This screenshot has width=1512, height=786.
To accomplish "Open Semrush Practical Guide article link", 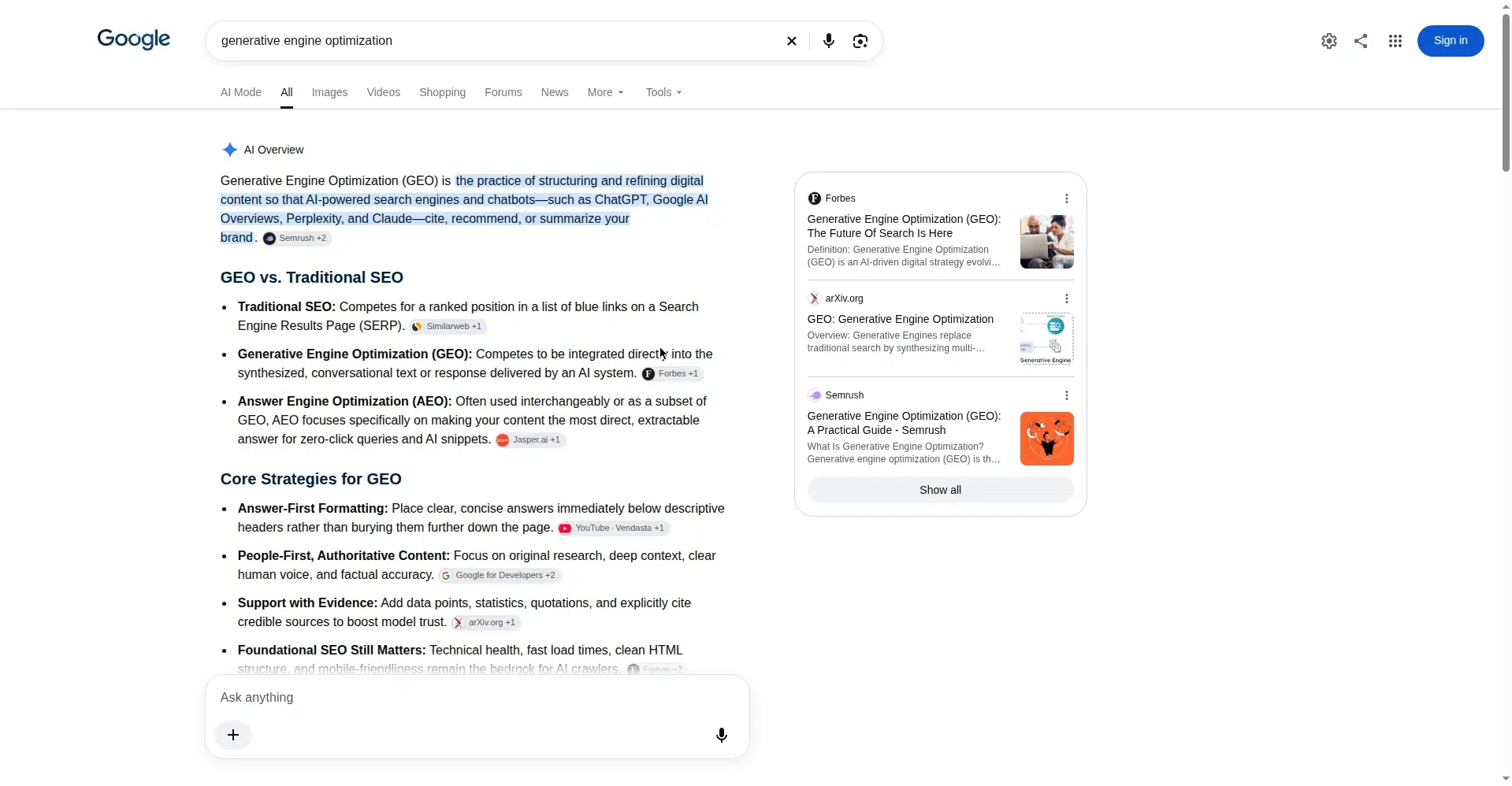I will [x=904, y=423].
